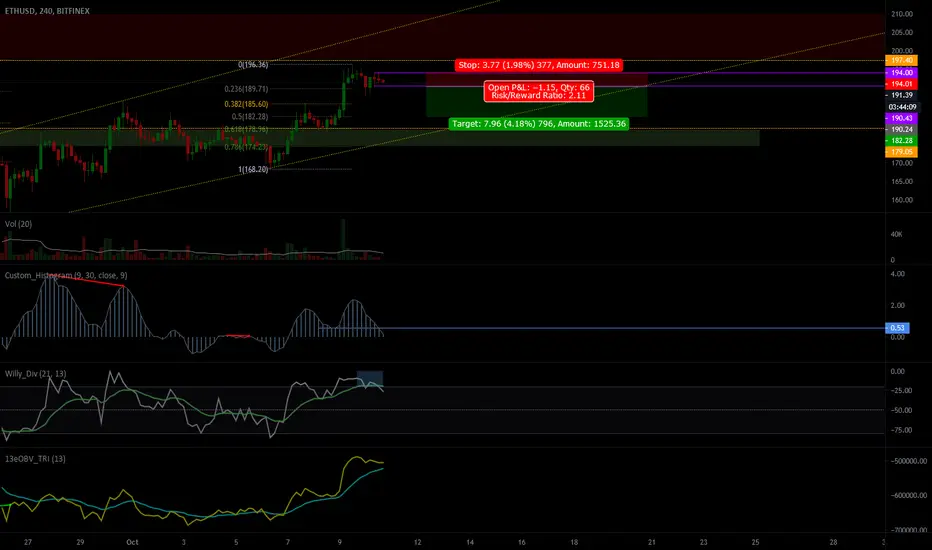Viewport: 932px width, 550px height.
Task: Click the 160.00 price axis value
Action: point(902,200)
